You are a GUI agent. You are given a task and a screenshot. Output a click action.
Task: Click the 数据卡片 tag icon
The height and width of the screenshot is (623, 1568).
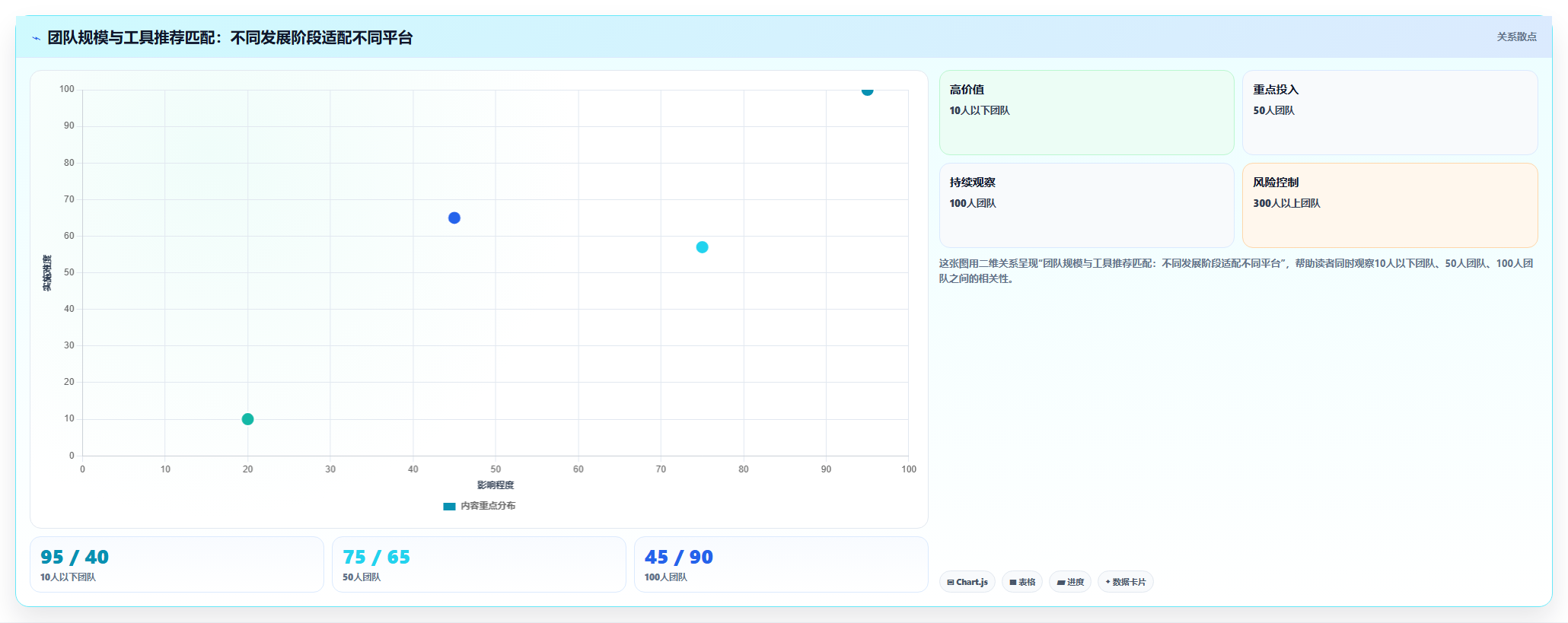[x=1108, y=582]
